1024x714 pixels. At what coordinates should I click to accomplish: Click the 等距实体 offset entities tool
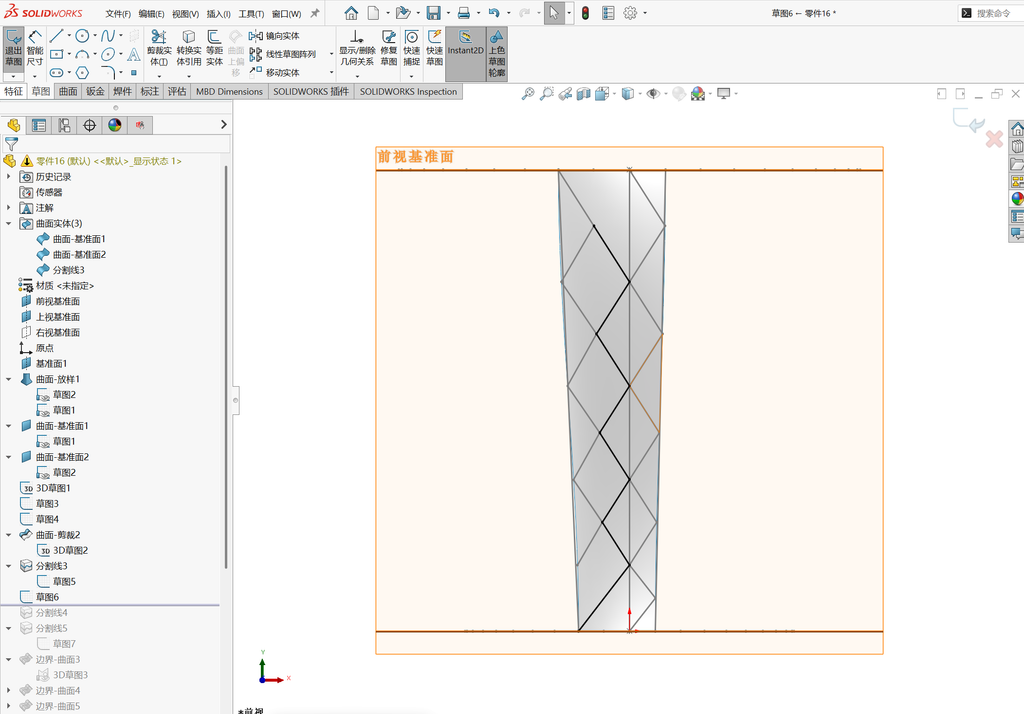click(214, 48)
